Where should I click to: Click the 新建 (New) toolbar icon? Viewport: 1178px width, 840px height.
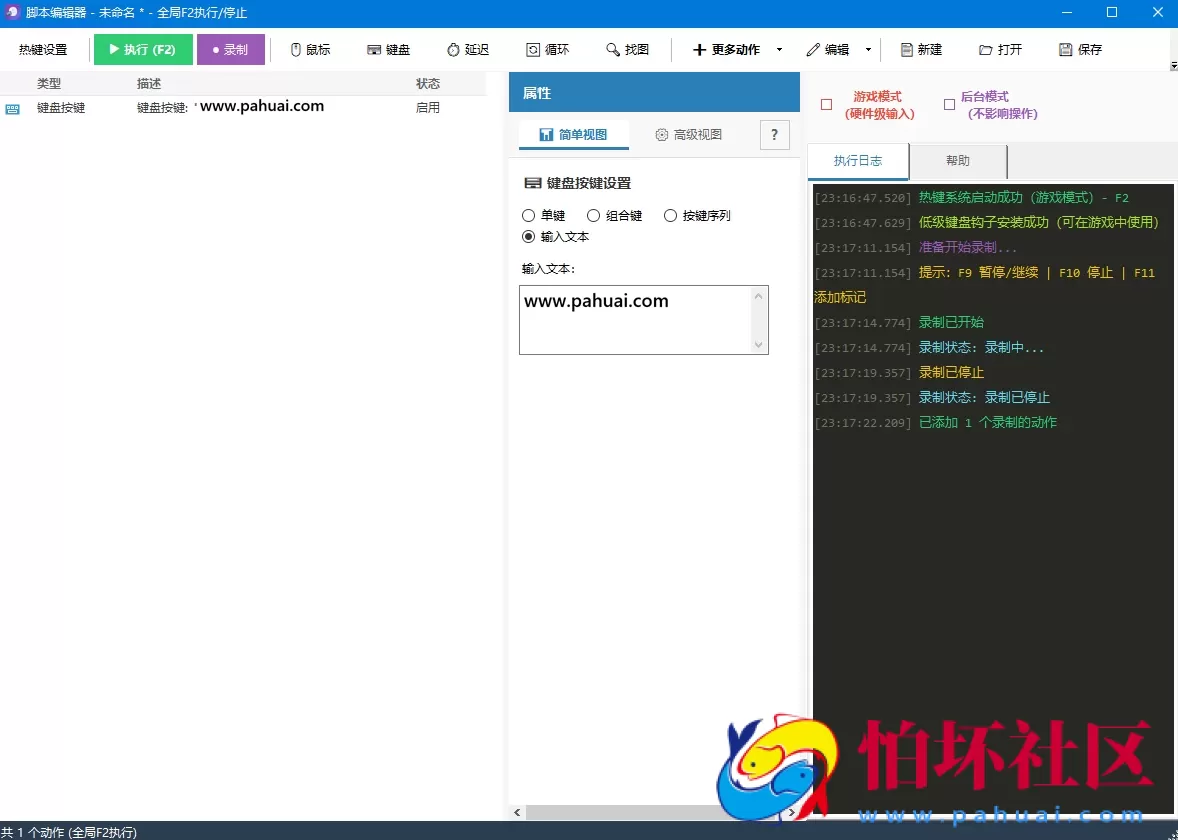[920, 48]
